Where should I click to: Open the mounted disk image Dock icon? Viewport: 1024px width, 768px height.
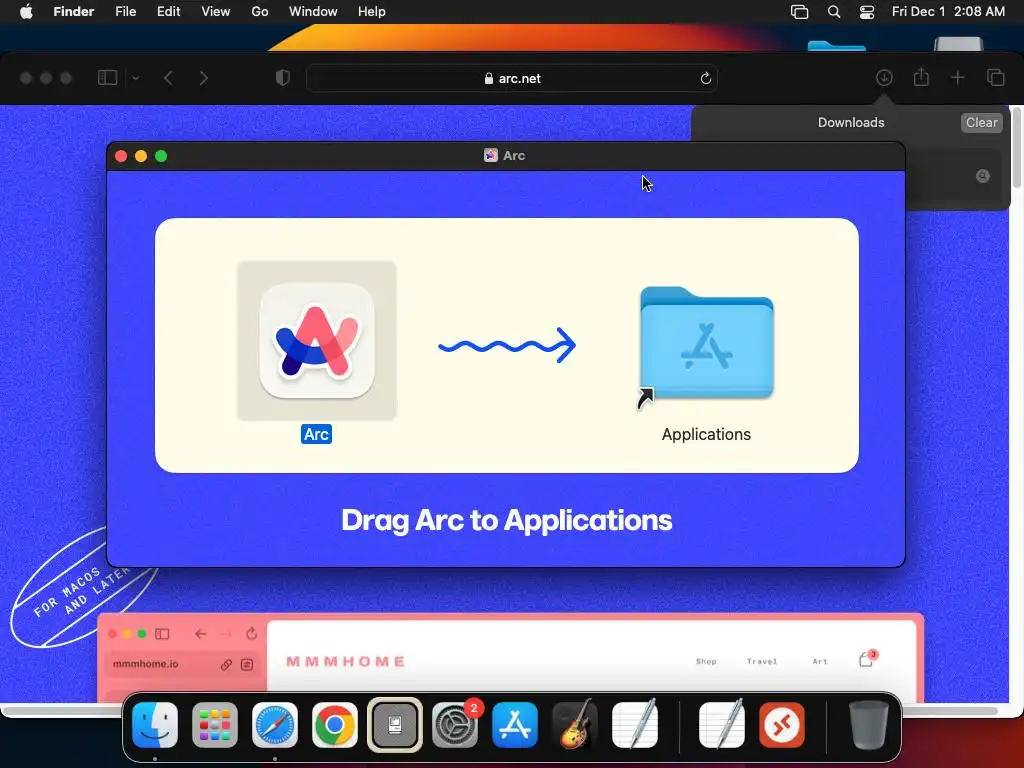(x=395, y=725)
